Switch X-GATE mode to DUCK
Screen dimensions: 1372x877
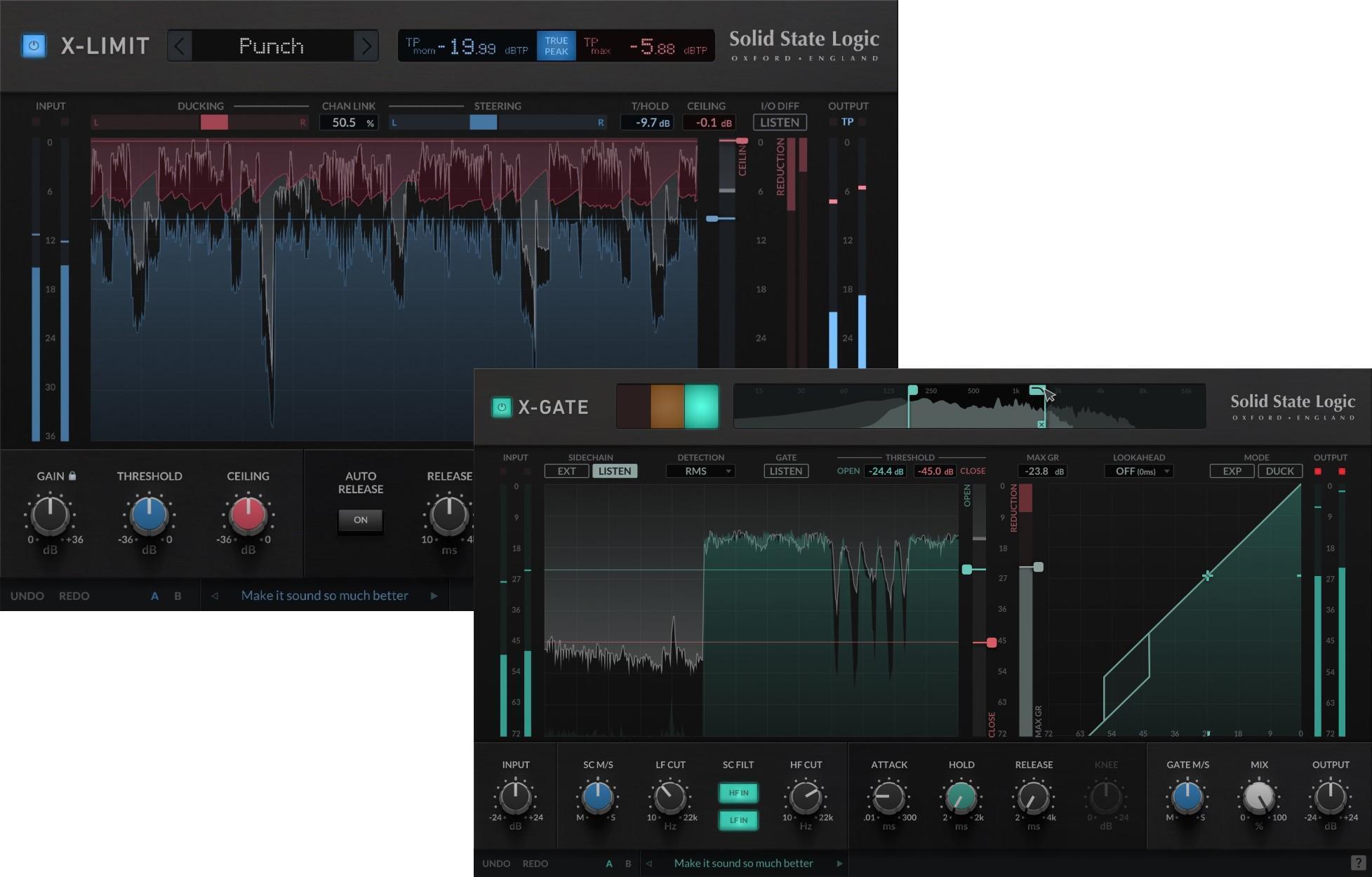[x=1280, y=471]
